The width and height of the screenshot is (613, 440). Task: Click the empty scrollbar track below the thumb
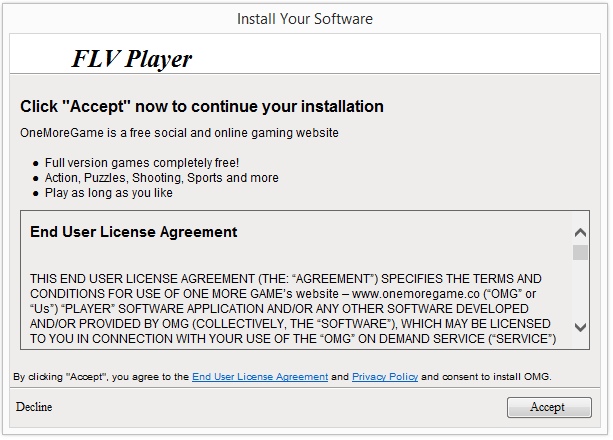pos(580,289)
